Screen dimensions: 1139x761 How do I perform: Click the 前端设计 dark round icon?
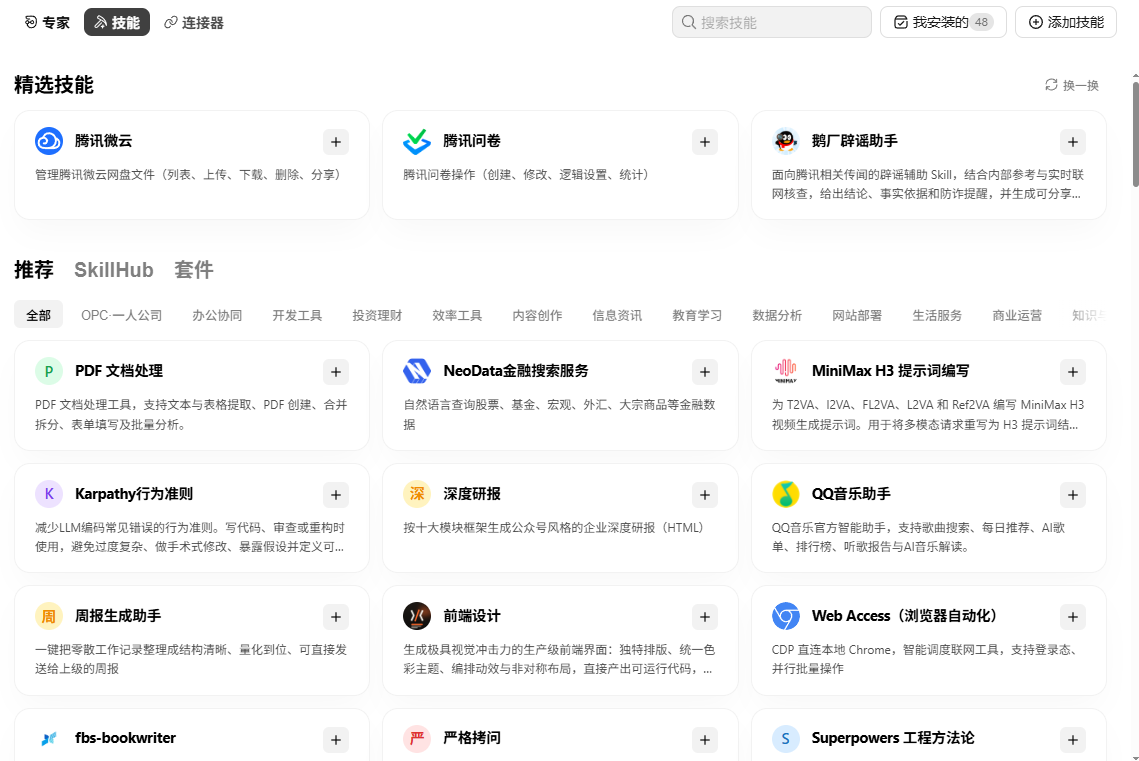(417, 616)
